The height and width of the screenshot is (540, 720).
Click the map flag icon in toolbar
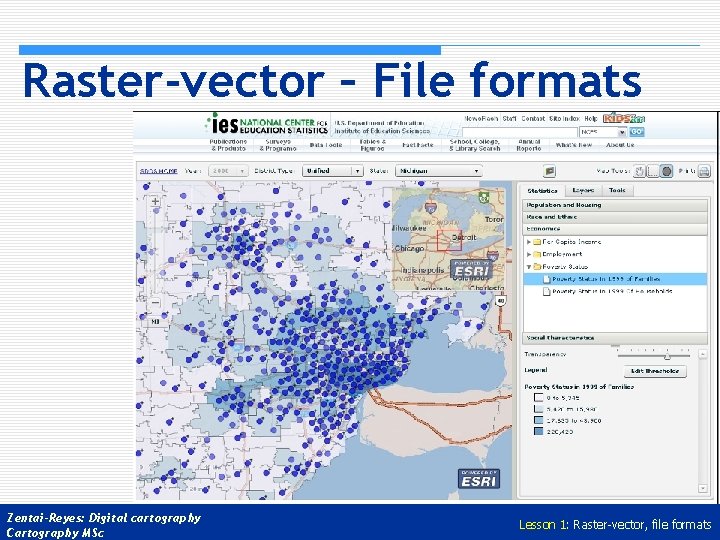(549, 171)
